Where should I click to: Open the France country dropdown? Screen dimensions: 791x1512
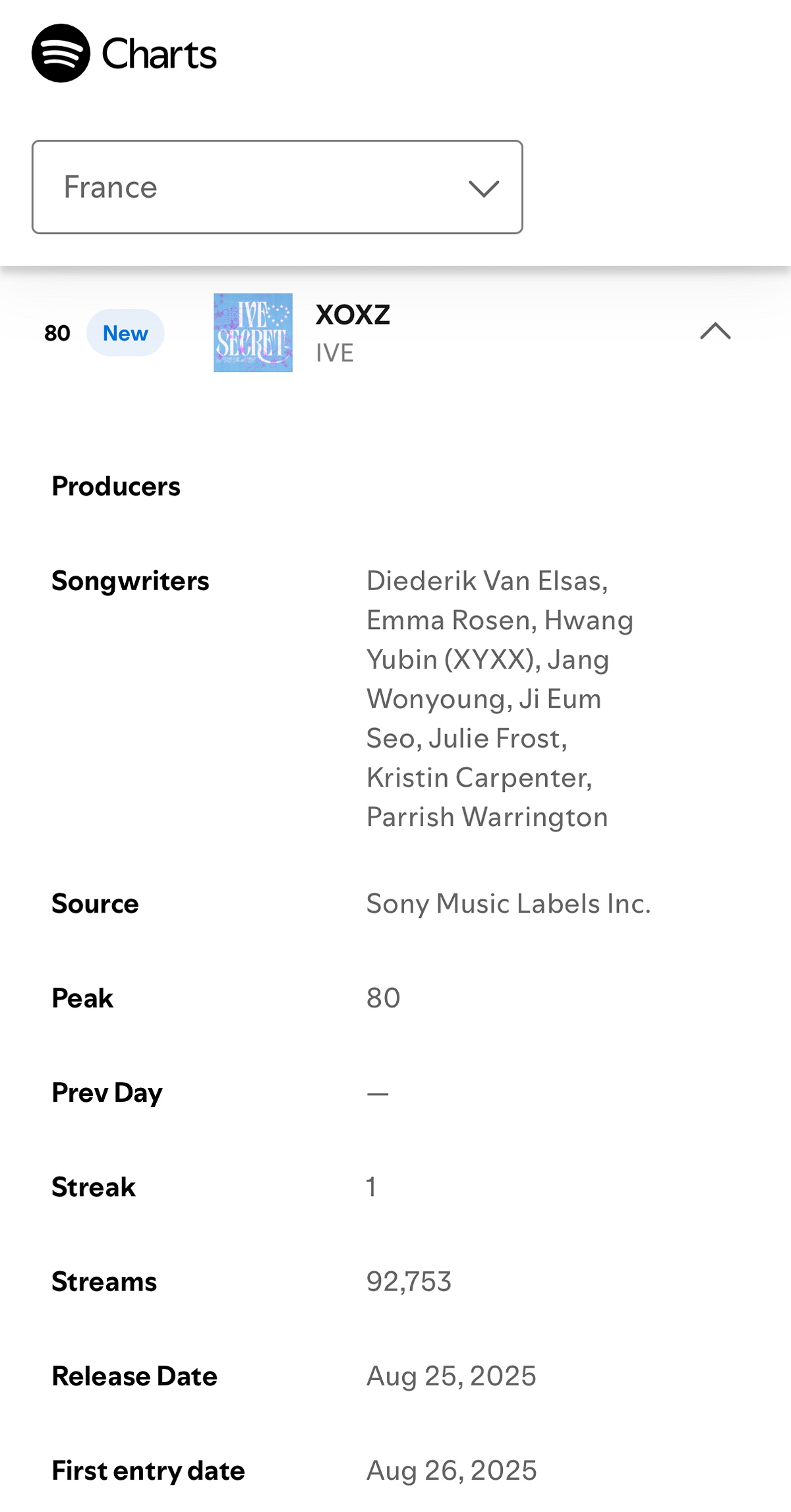[x=277, y=187]
